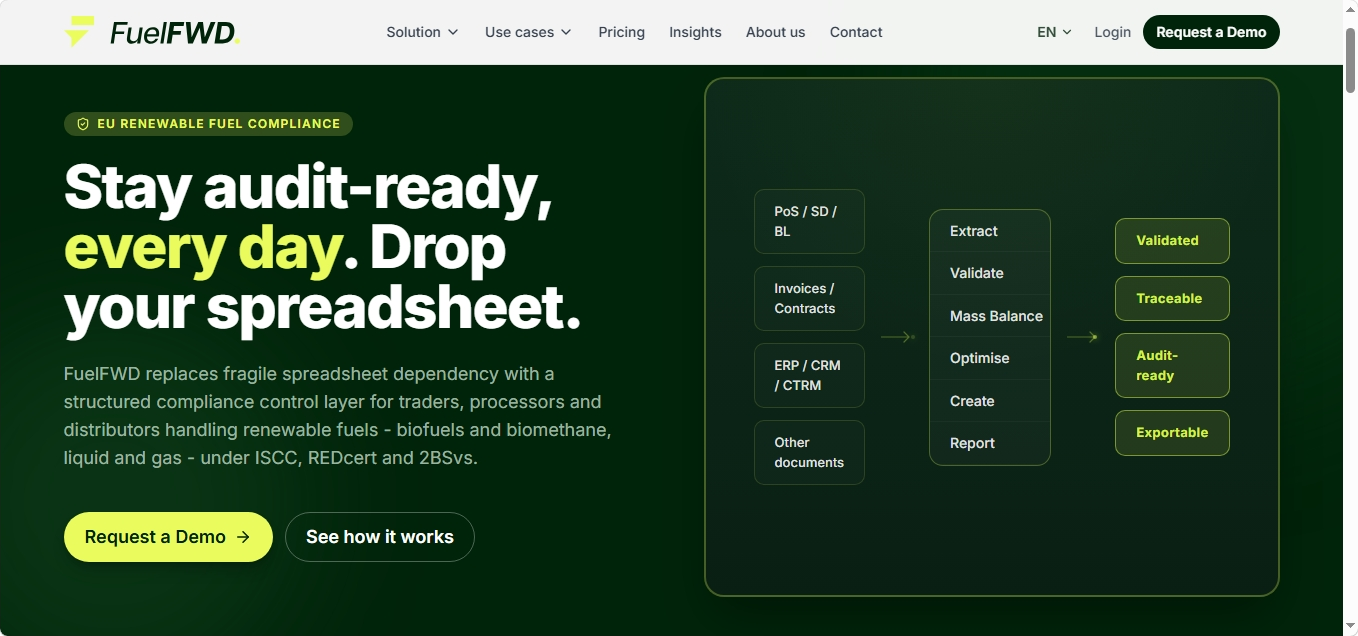Click the Report step
Screen dimensions: 1358x636
tap(990, 443)
